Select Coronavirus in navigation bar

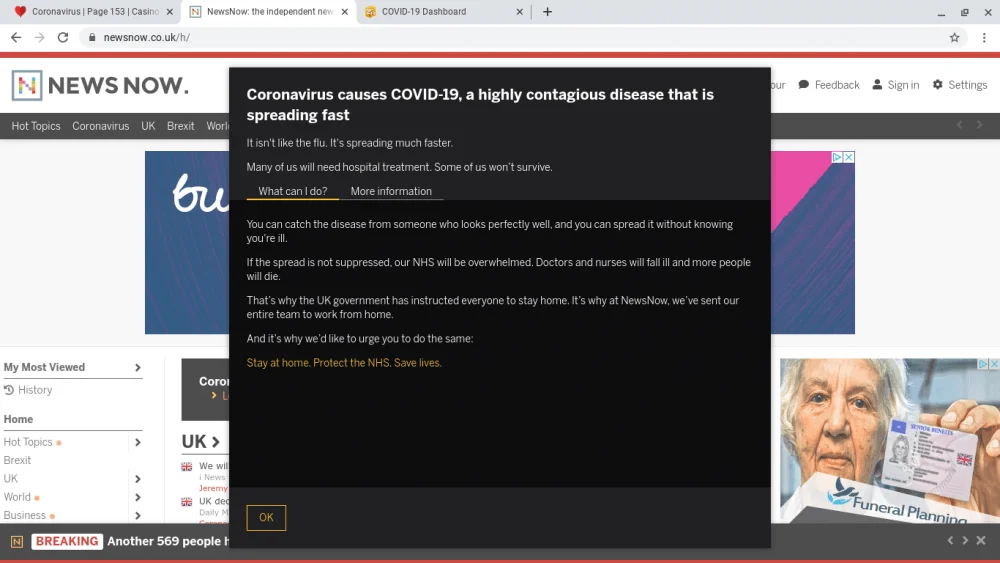coord(101,126)
